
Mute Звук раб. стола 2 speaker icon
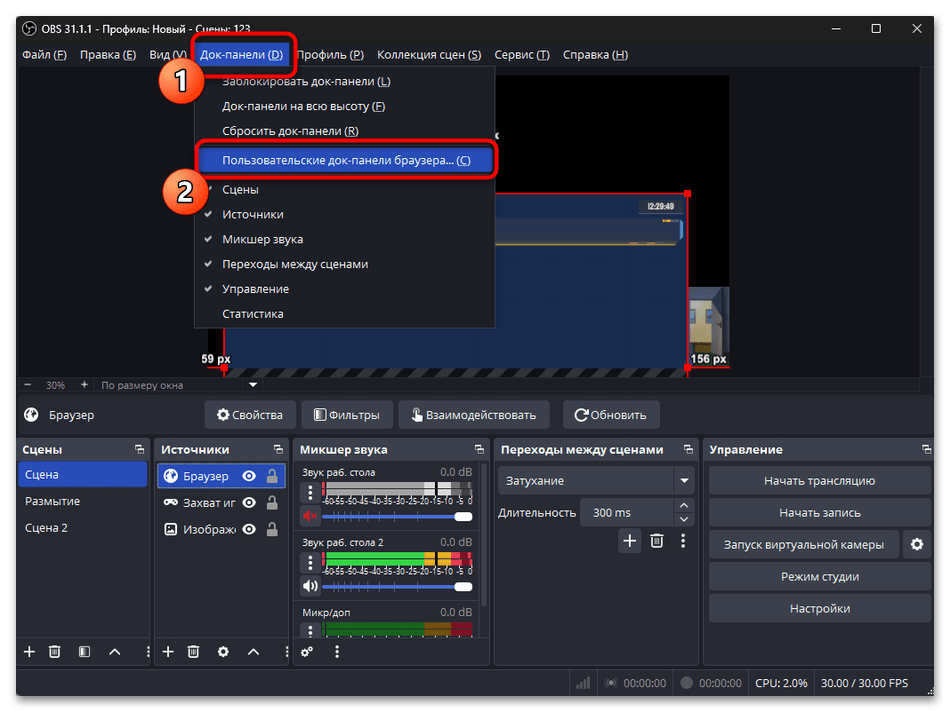point(310,586)
